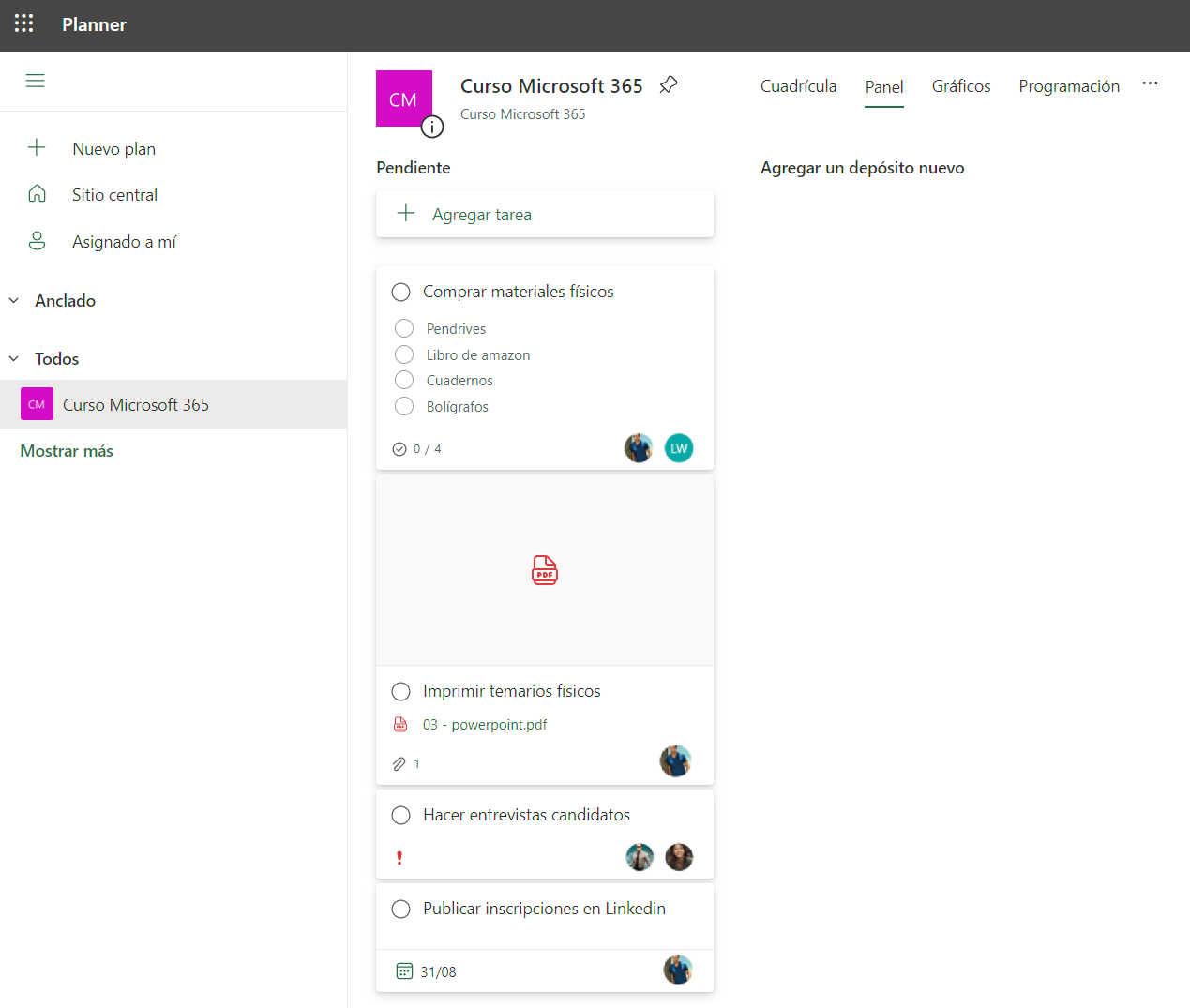Check off the Pendrives checklist item
This screenshot has width=1190, height=1008.
(x=404, y=328)
